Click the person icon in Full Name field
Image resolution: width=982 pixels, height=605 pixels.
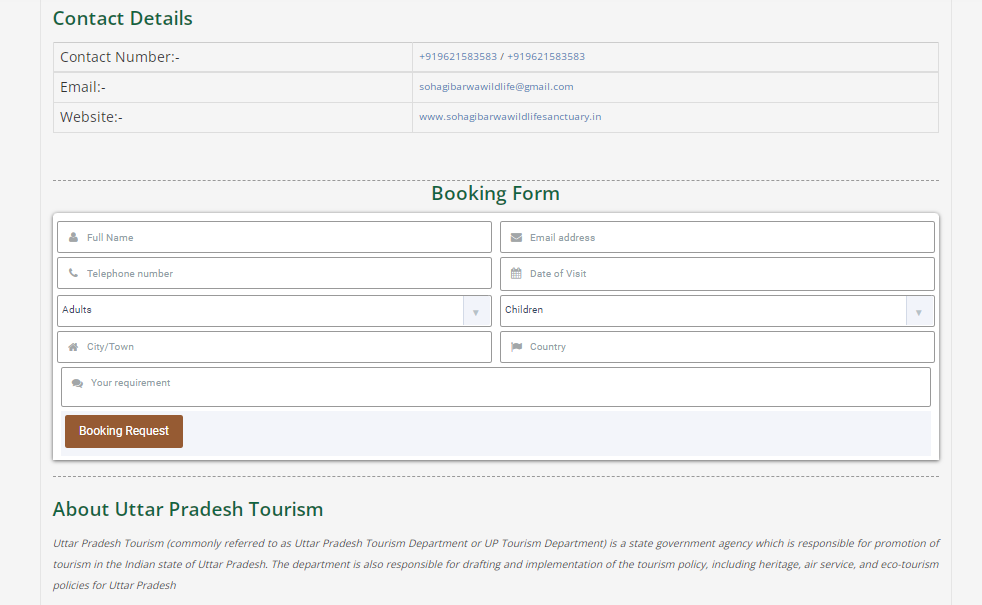click(73, 237)
